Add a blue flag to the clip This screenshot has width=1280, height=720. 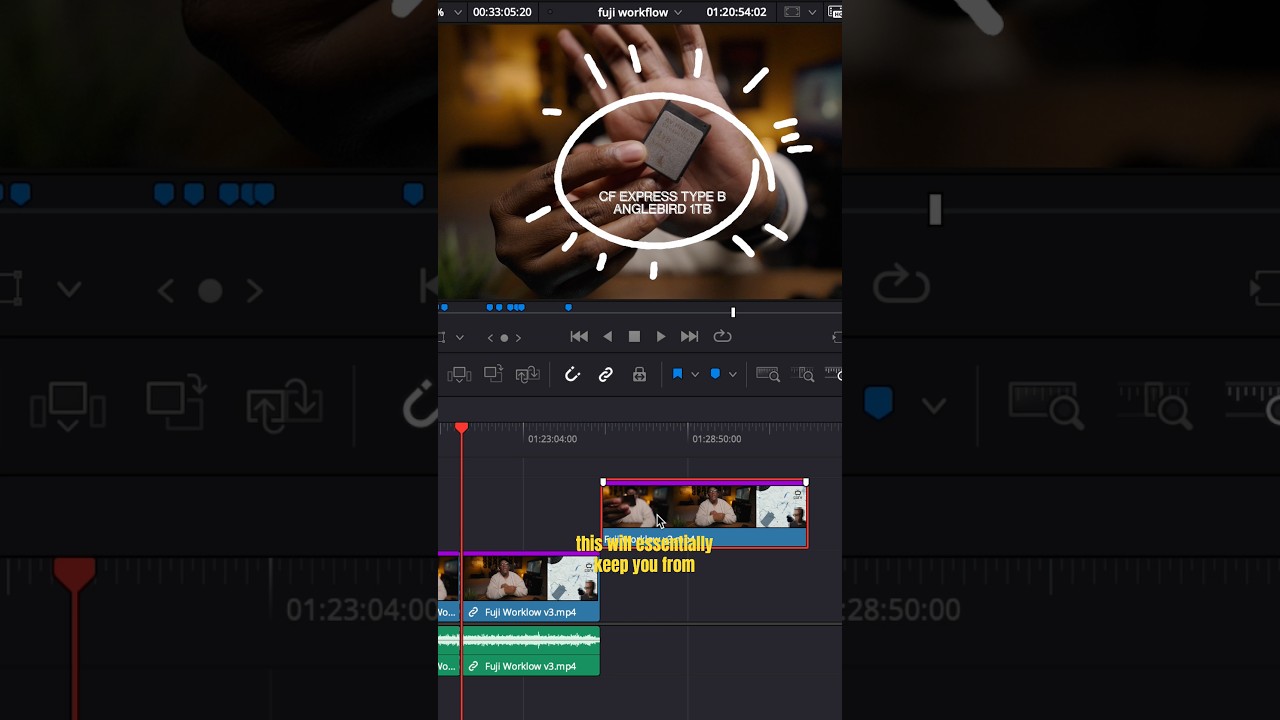pyautogui.click(x=677, y=374)
